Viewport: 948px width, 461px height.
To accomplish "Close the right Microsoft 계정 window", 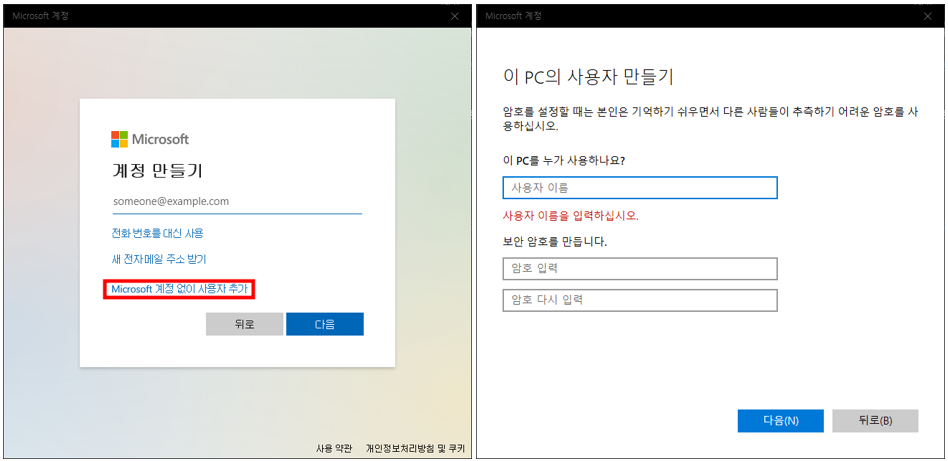I will coord(927,16).
